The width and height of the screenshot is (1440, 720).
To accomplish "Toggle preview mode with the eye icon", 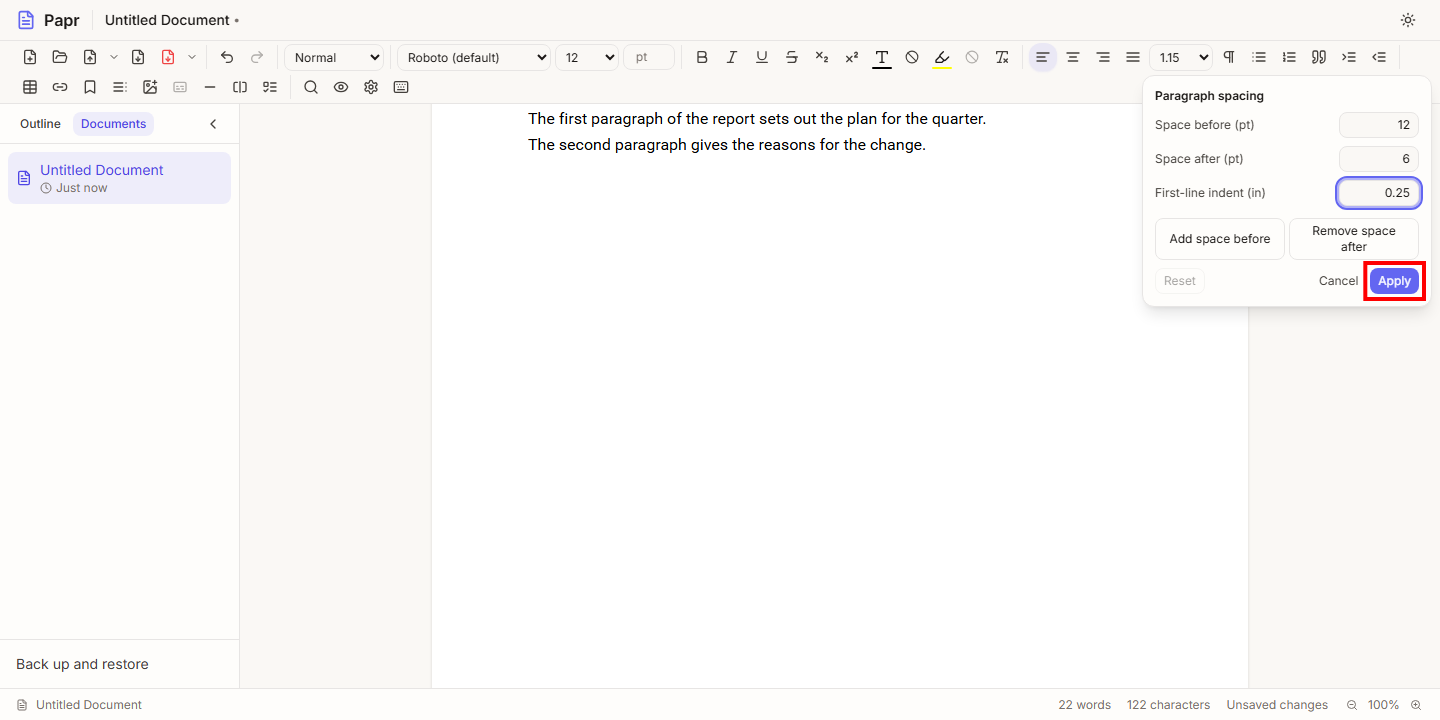I will pos(341,87).
